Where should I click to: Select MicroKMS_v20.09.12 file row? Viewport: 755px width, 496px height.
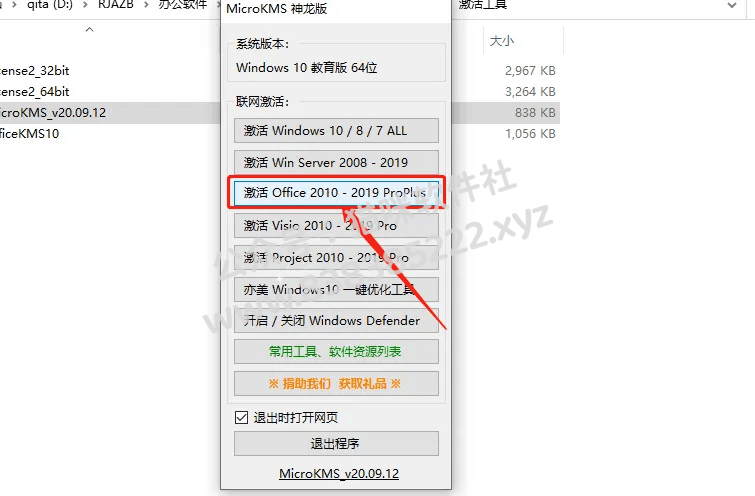point(110,113)
